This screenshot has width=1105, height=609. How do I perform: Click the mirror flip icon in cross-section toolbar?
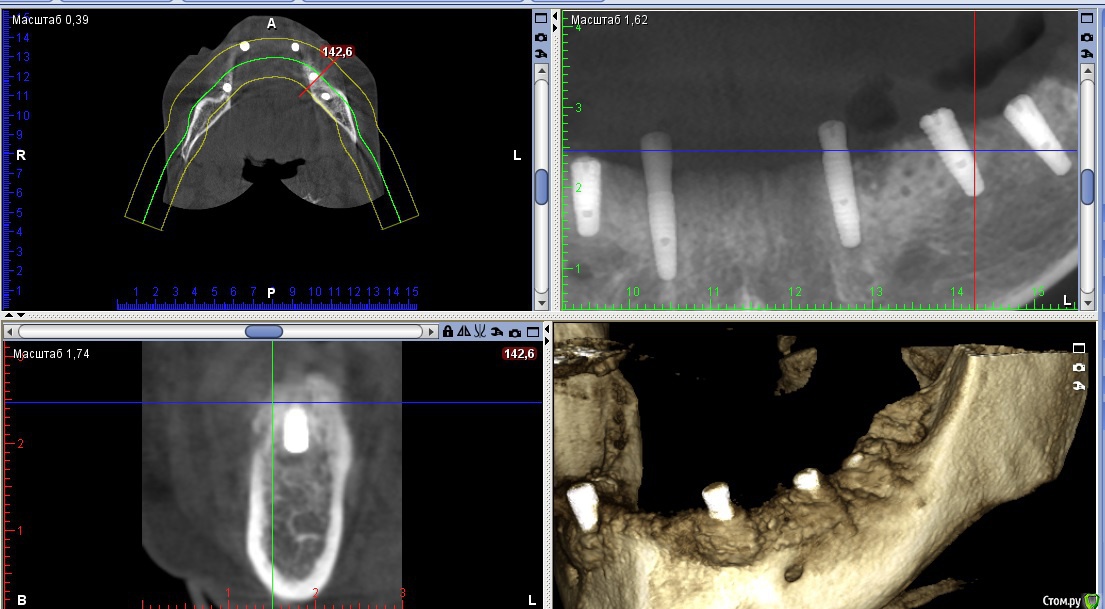coord(464,332)
